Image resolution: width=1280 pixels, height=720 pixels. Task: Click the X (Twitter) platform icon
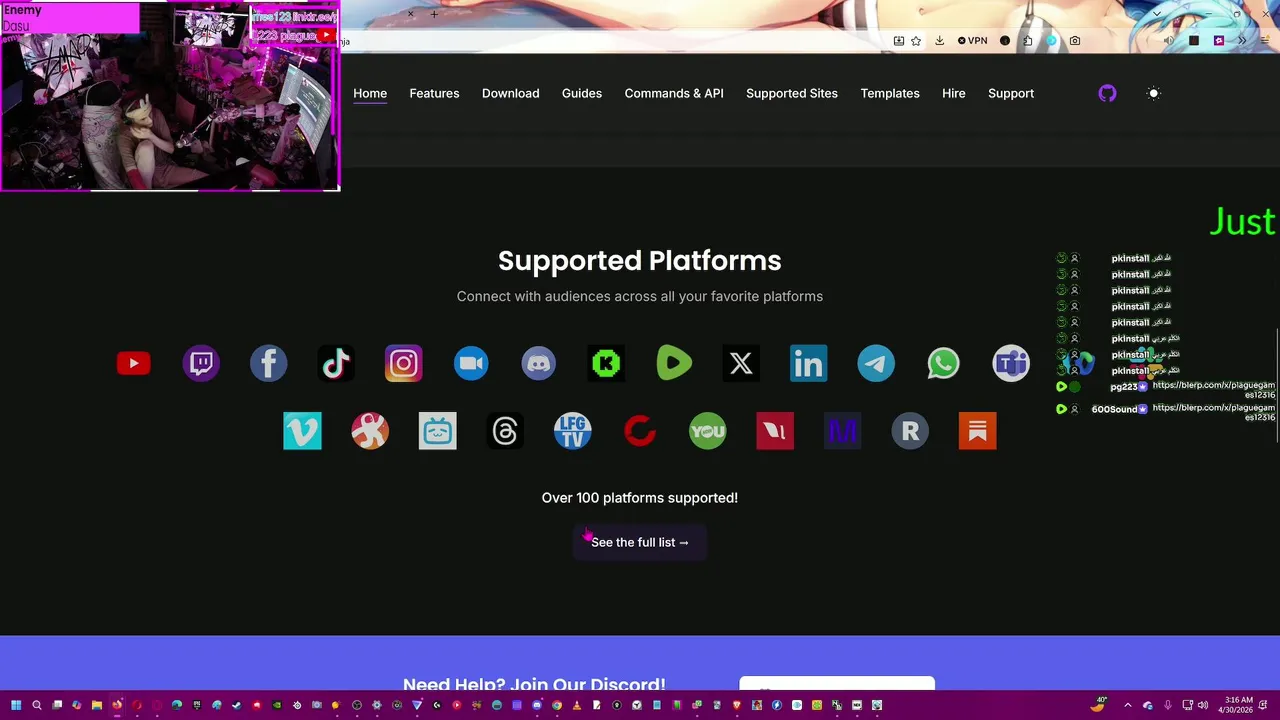741,363
